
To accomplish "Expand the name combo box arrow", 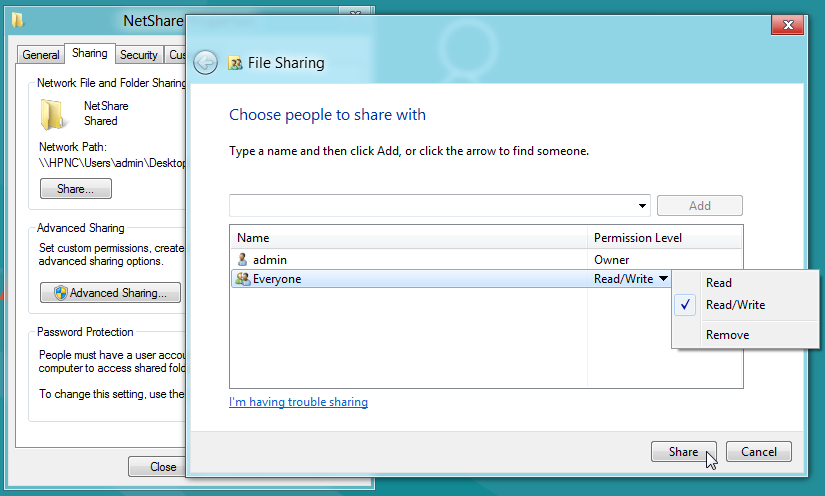I will (x=641, y=206).
